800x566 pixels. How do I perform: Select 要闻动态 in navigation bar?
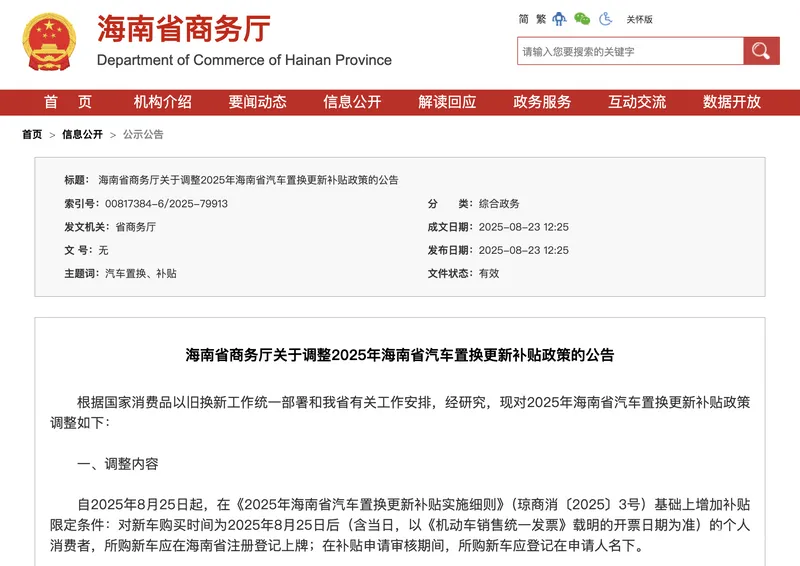point(257,102)
